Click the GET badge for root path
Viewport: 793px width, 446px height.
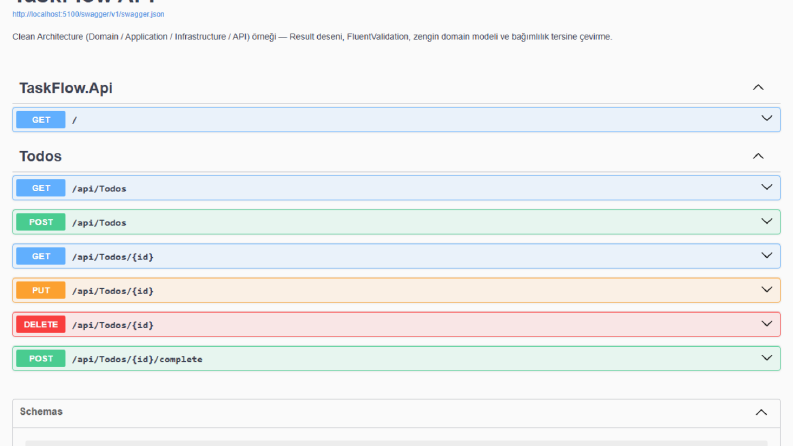pos(40,120)
